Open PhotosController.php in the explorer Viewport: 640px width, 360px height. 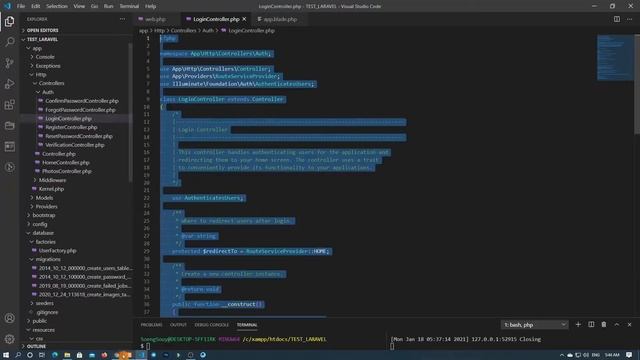click(x=67, y=171)
